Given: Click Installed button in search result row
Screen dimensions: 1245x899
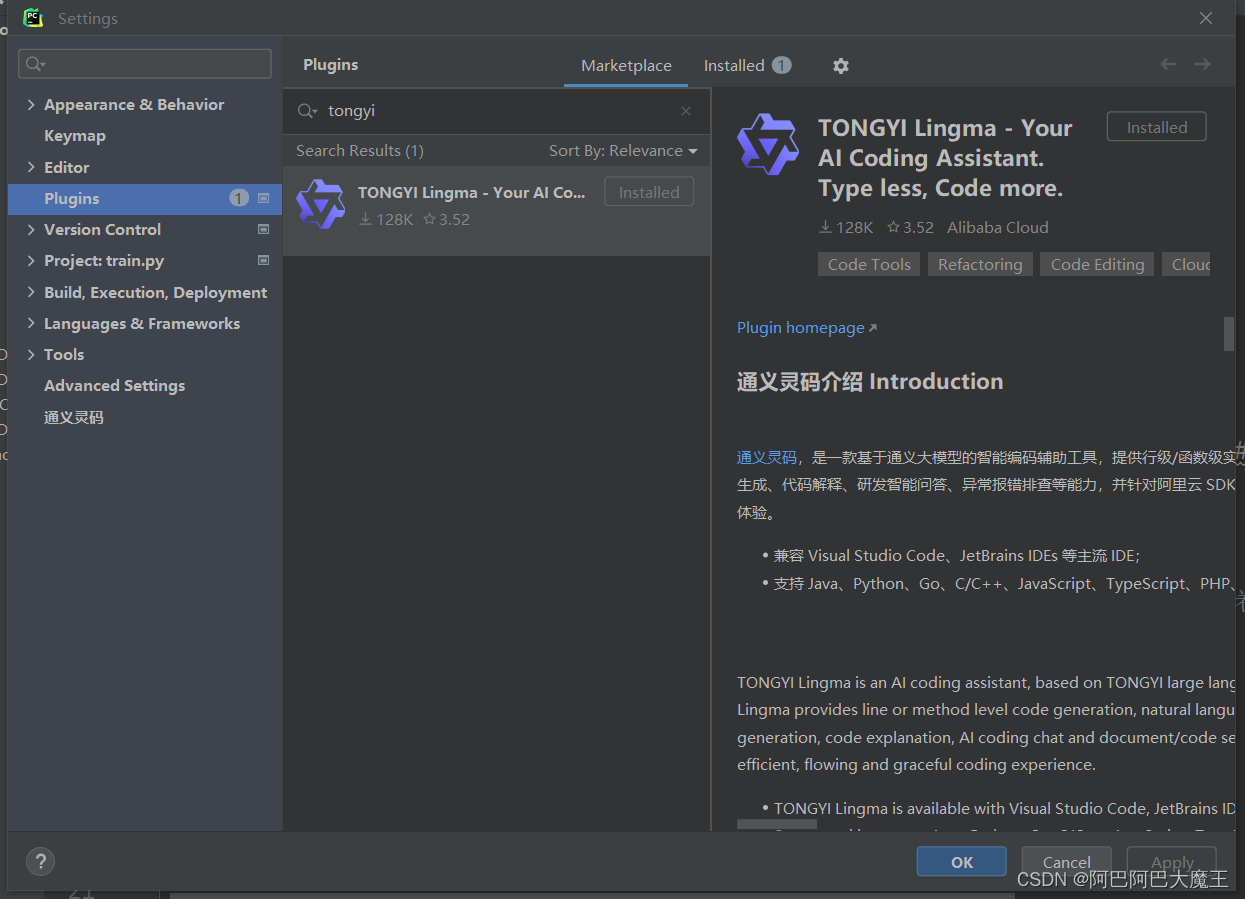Looking at the screenshot, I should (x=649, y=192).
